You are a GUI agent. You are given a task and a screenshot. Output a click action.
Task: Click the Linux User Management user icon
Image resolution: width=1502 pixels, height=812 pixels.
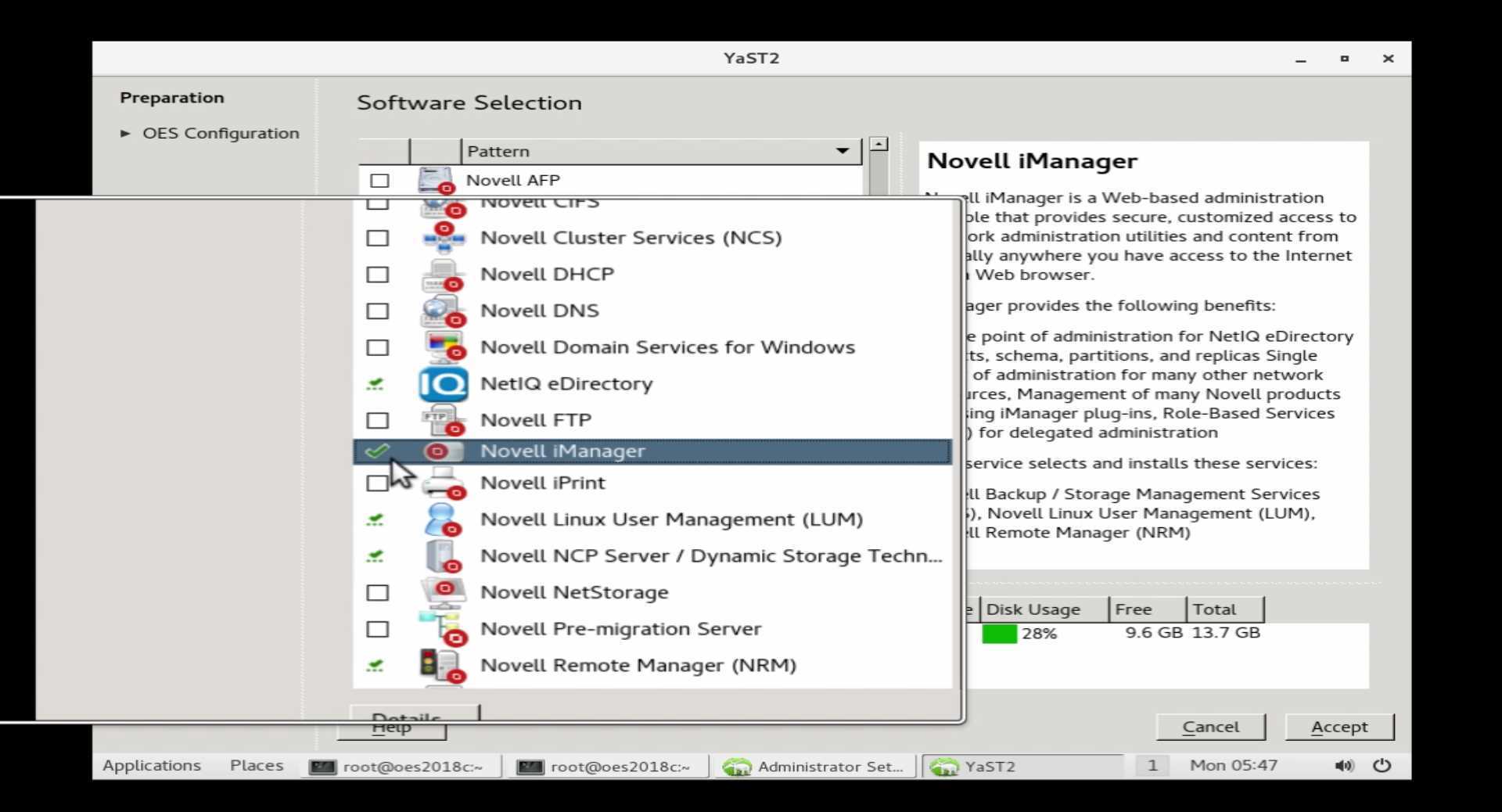coord(443,519)
